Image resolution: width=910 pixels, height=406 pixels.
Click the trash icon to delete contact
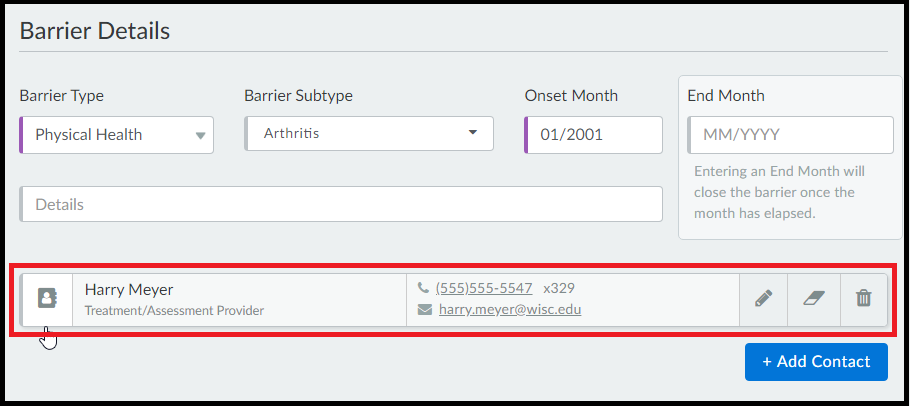coord(864,299)
